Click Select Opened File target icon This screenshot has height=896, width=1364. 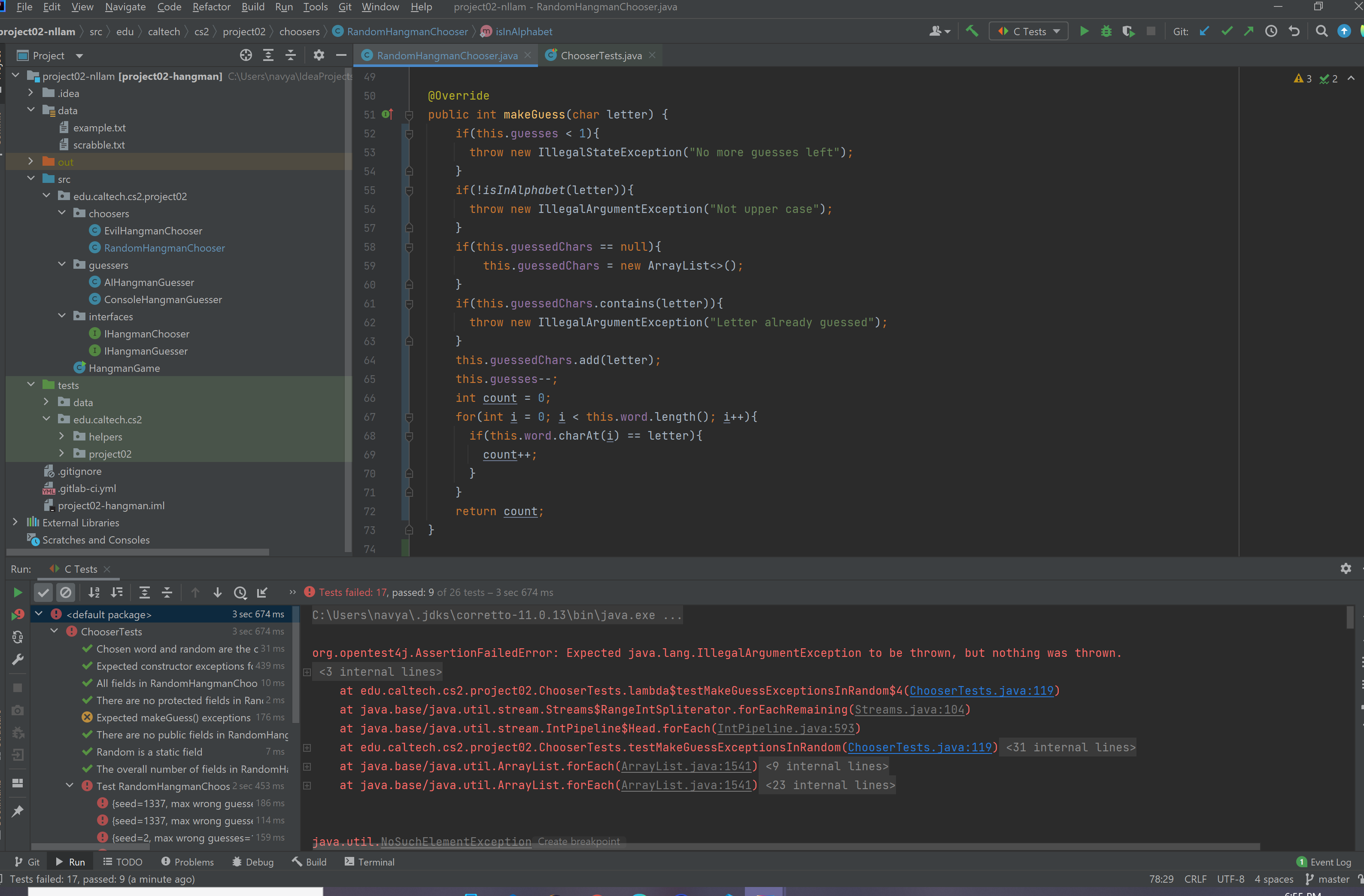coord(246,56)
